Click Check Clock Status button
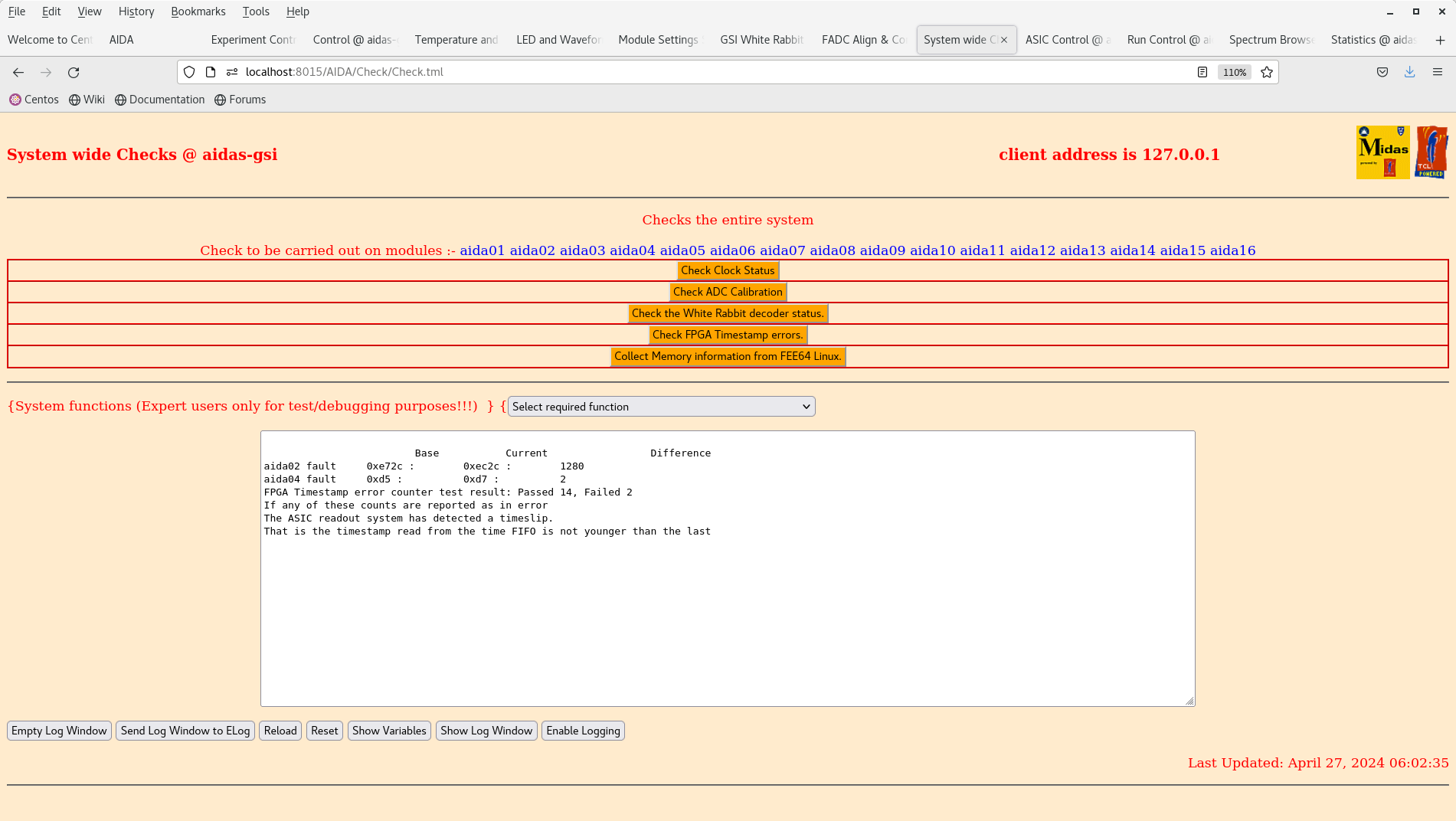Image resolution: width=1456 pixels, height=821 pixels. point(728,270)
